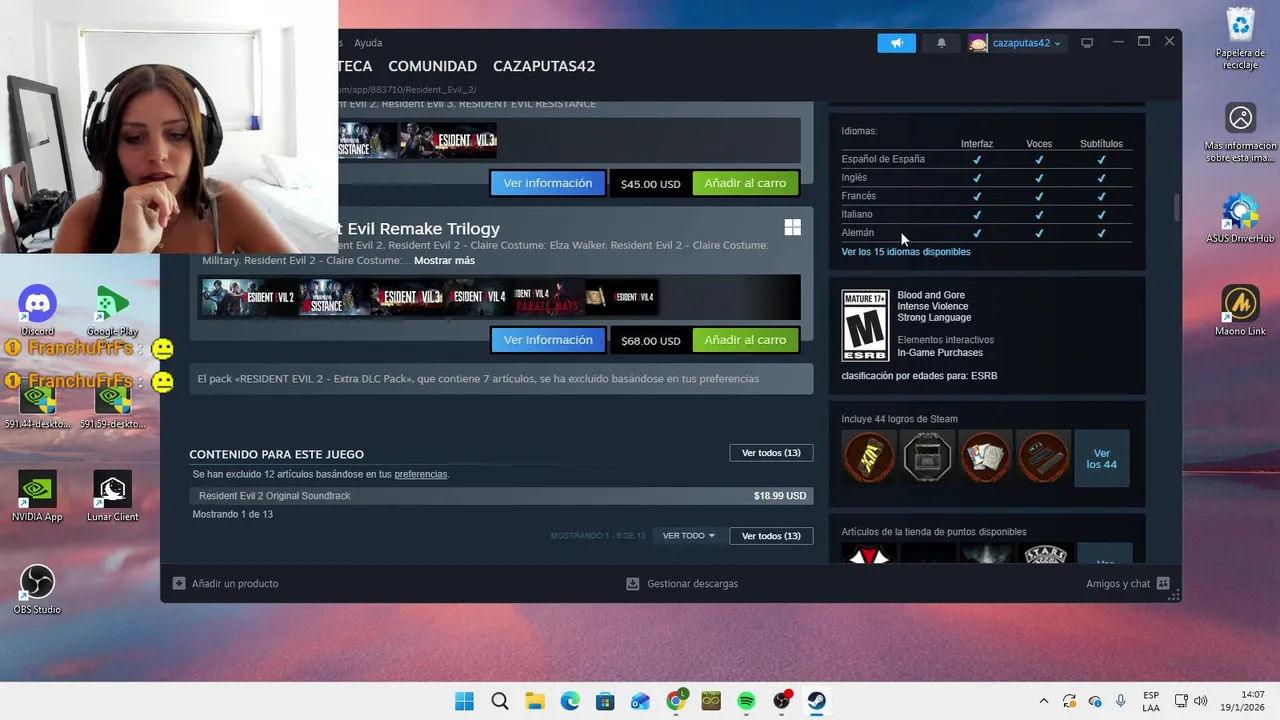Open Ver los 44 achievements button
Viewport: 1280px width, 720px height.
click(1101, 458)
